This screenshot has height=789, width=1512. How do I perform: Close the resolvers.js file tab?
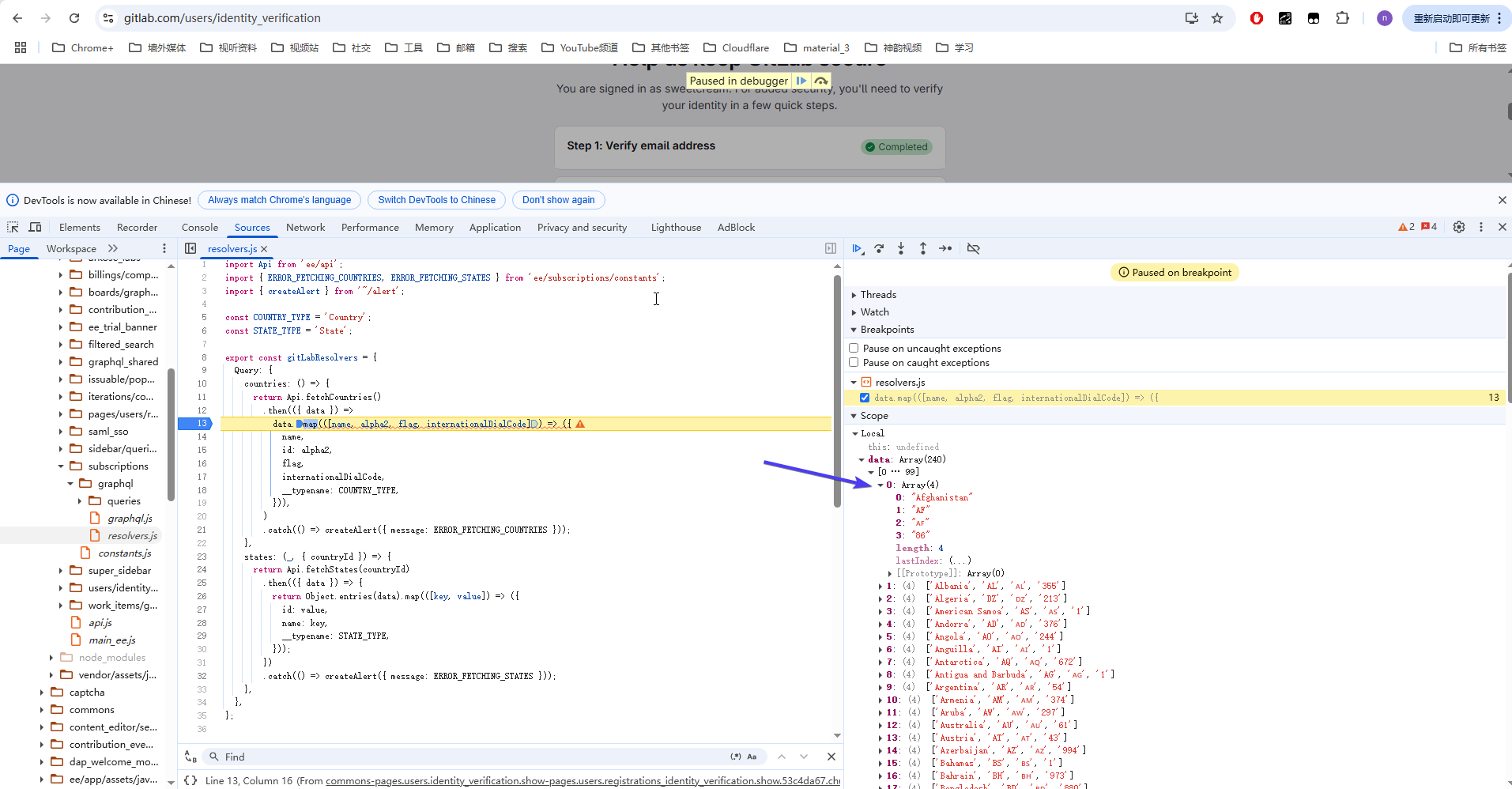click(x=264, y=248)
